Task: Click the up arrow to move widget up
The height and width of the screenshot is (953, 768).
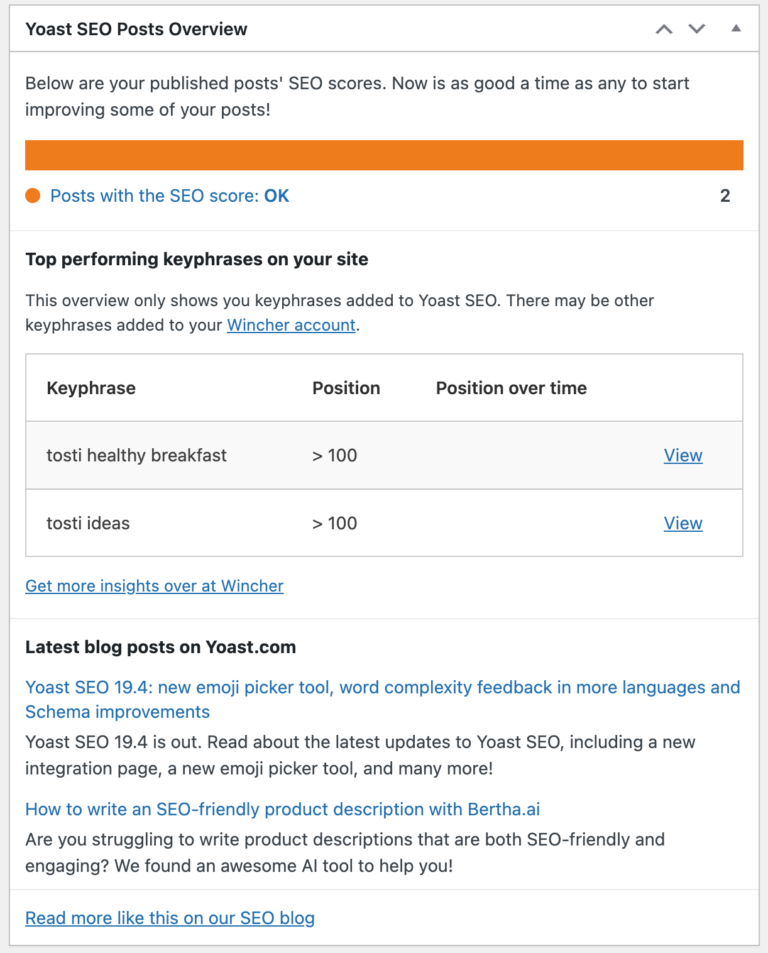Action: [x=663, y=29]
